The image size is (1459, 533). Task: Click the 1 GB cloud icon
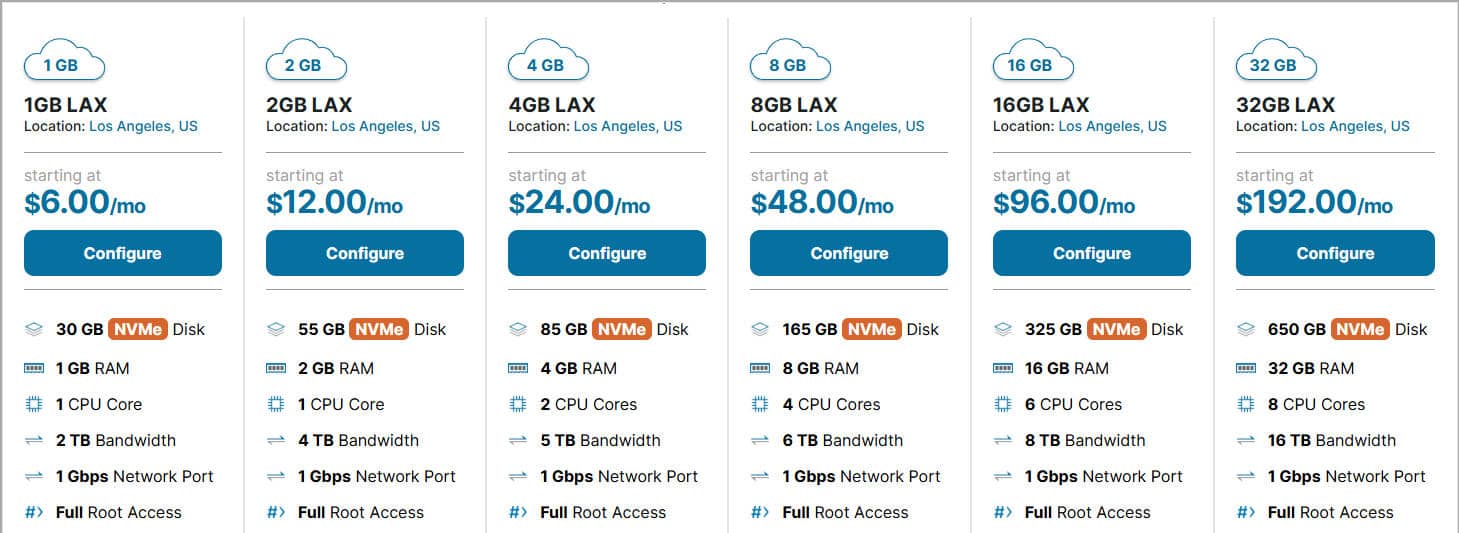point(64,62)
